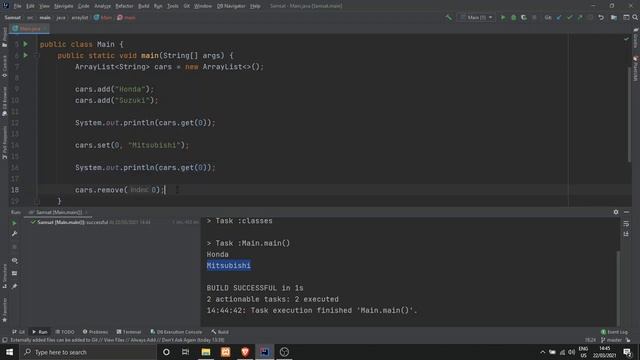Run with coverage icon in toolbar
This screenshot has width=640, height=360.
click(x=524, y=18)
